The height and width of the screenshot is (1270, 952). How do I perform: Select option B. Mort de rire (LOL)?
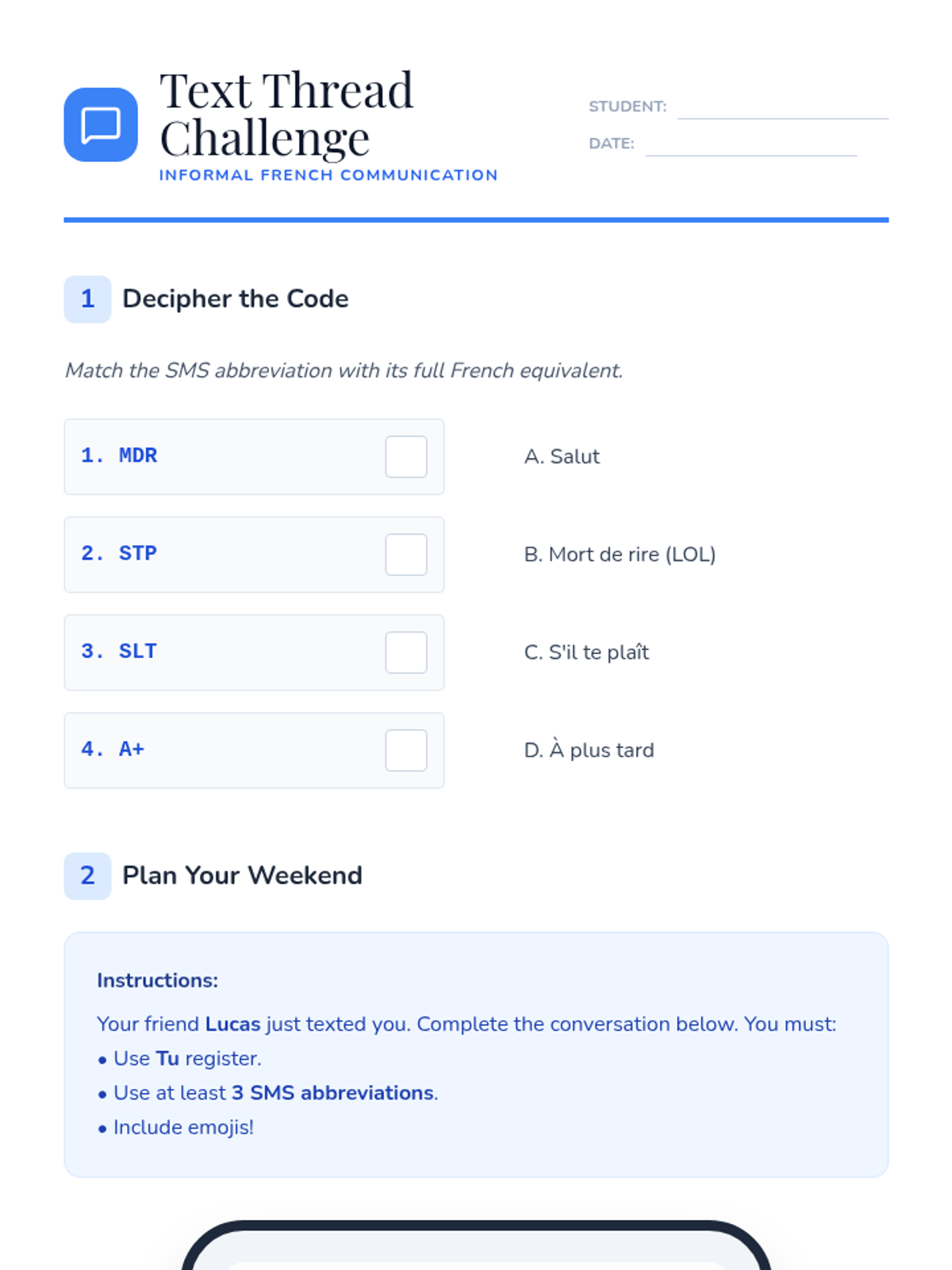(620, 554)
